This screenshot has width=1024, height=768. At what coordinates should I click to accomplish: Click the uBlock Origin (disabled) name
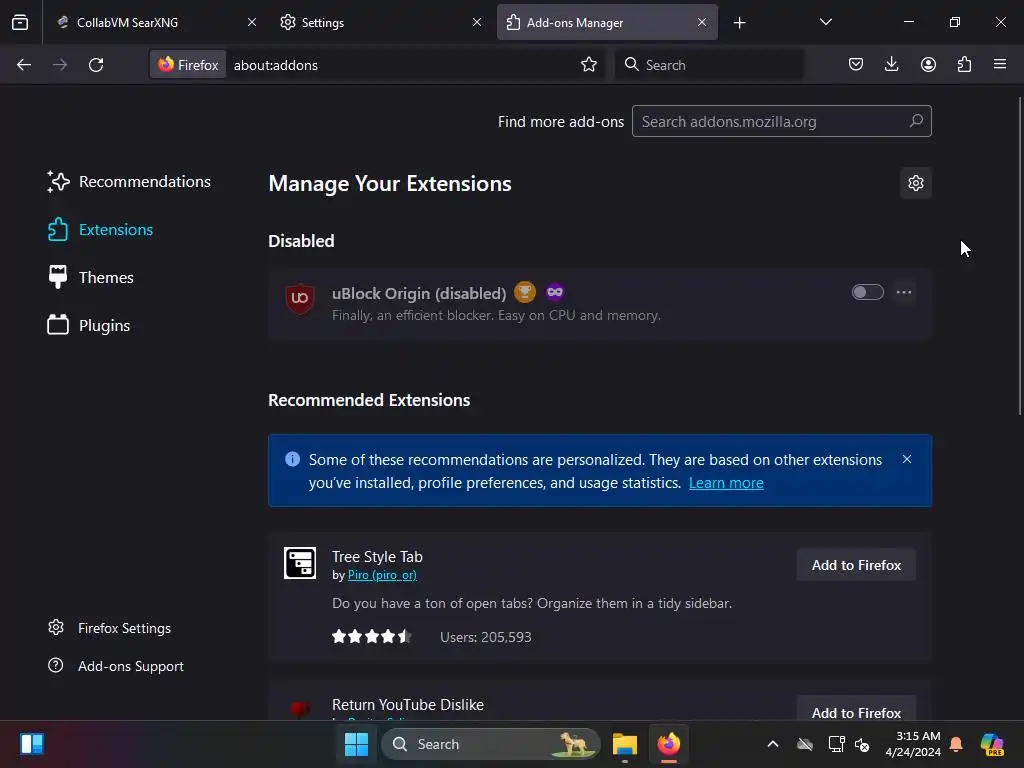(419, 293)
